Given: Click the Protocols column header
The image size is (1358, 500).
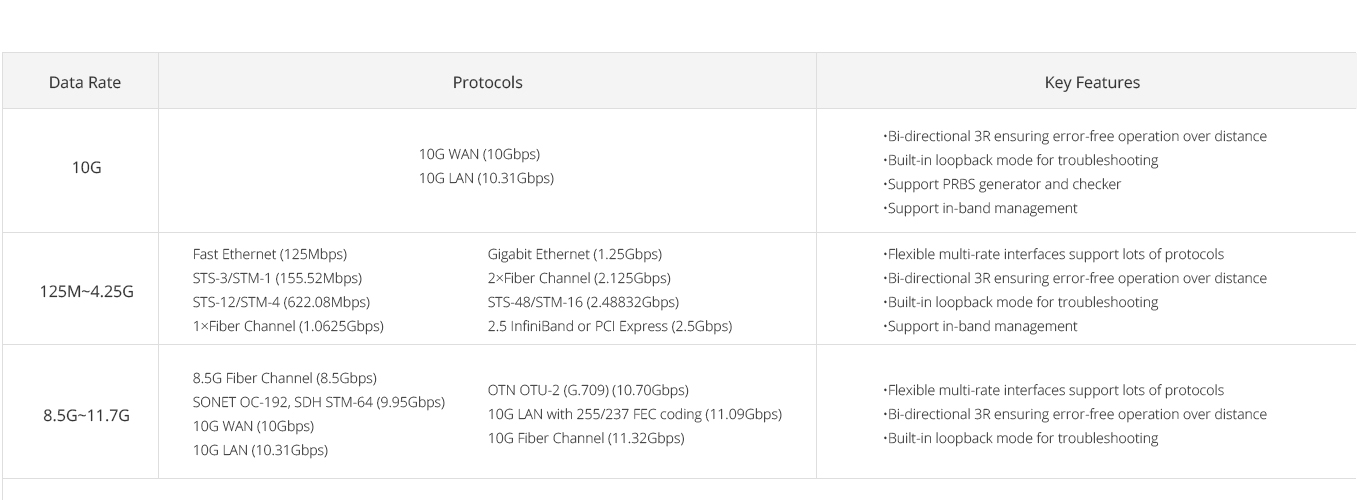Looking at the screenshot, I should 487,82.
